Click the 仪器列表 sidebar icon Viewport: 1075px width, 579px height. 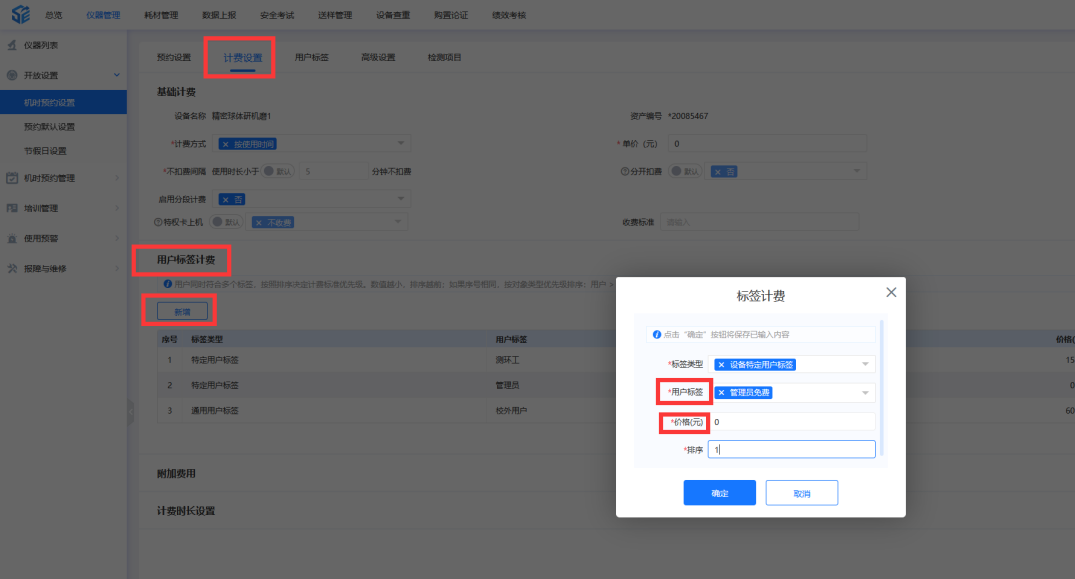tap(12, 46)
